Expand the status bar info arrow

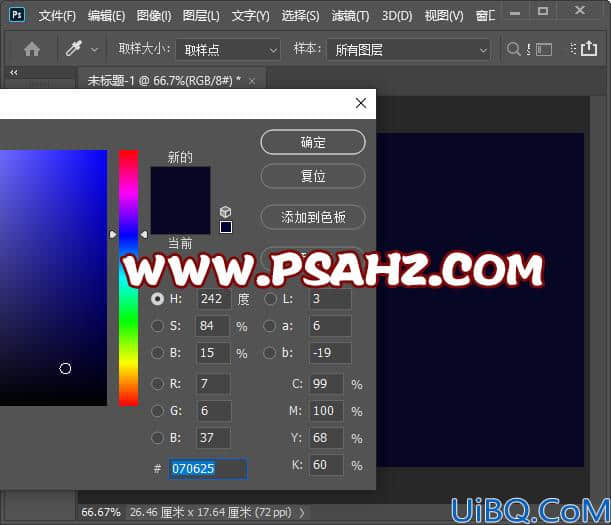[x=302, y=512]
